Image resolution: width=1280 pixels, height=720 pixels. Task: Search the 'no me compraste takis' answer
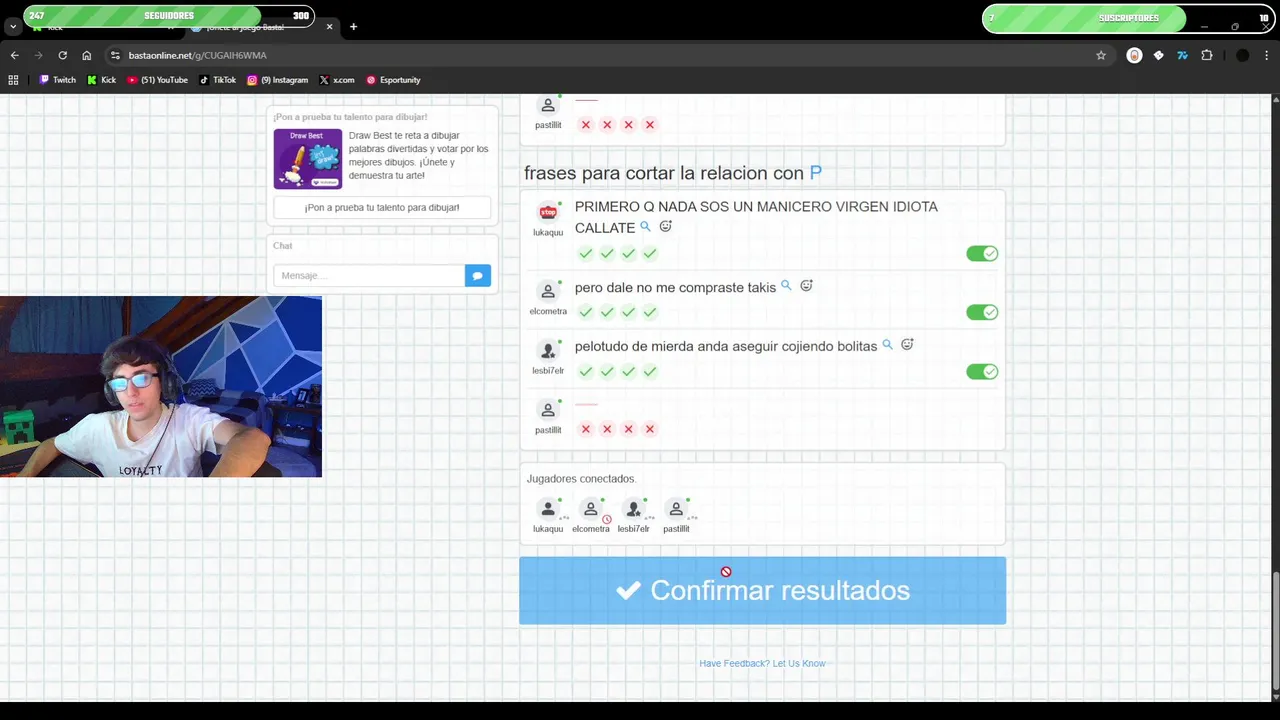tap(786, 286)
